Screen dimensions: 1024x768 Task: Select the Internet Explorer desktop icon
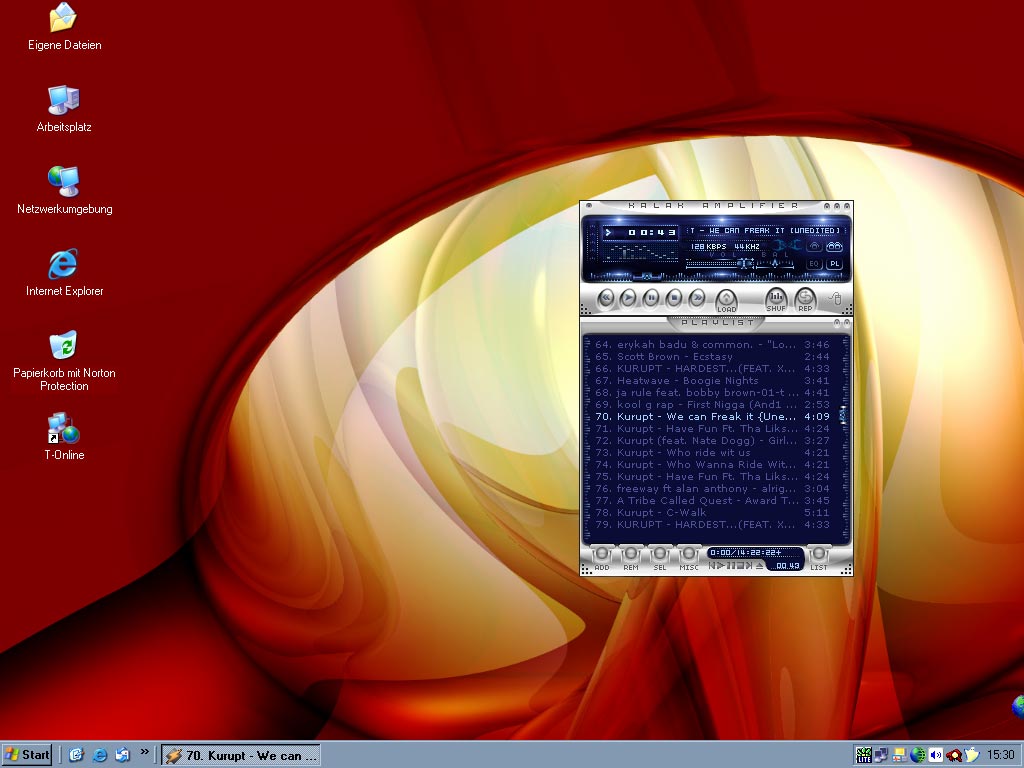click(64, 272)
